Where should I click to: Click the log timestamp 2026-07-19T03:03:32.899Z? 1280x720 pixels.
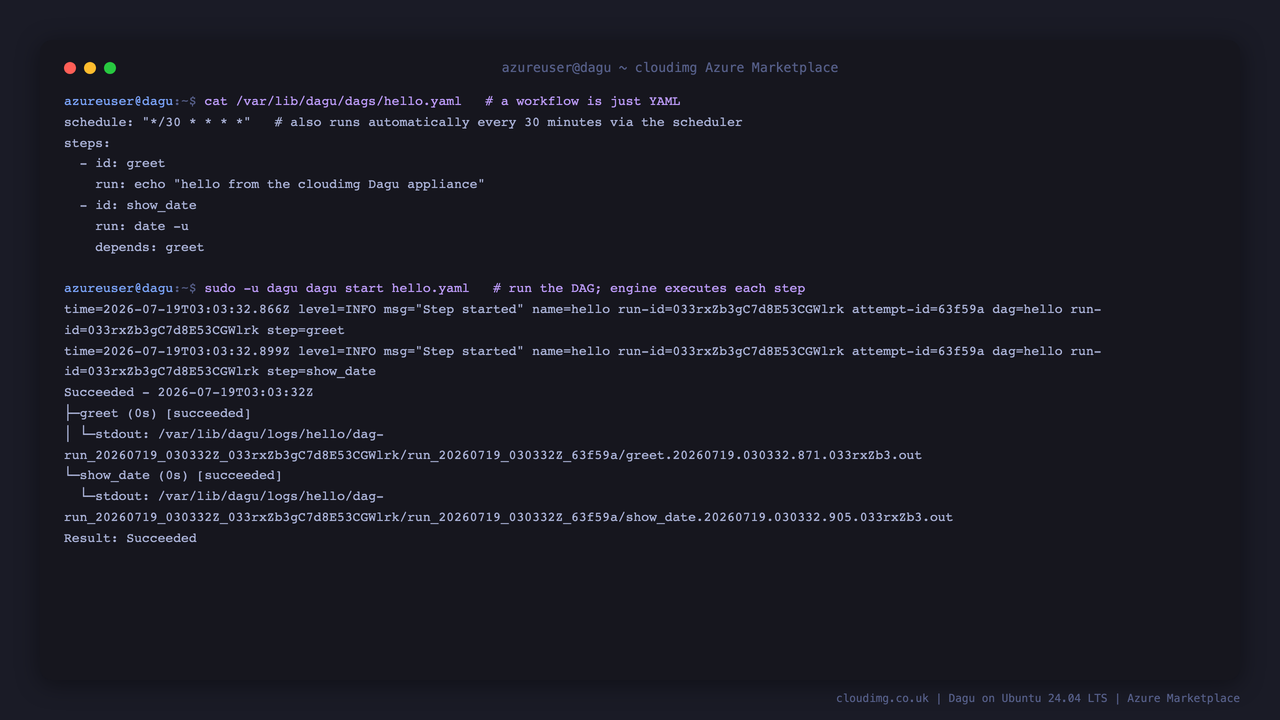pos(196,351)
